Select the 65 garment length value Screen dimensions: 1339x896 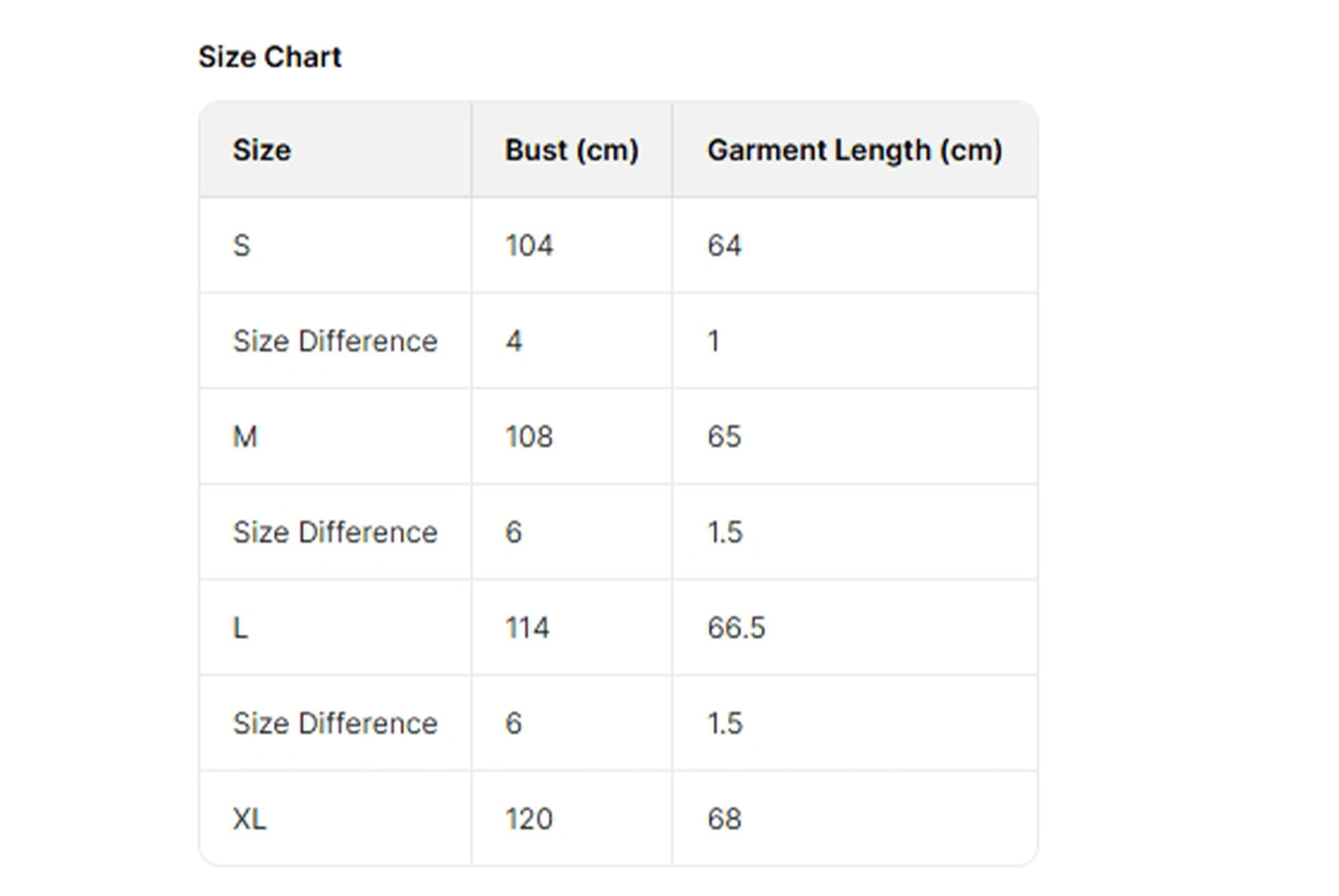click(x=724, y=436)
